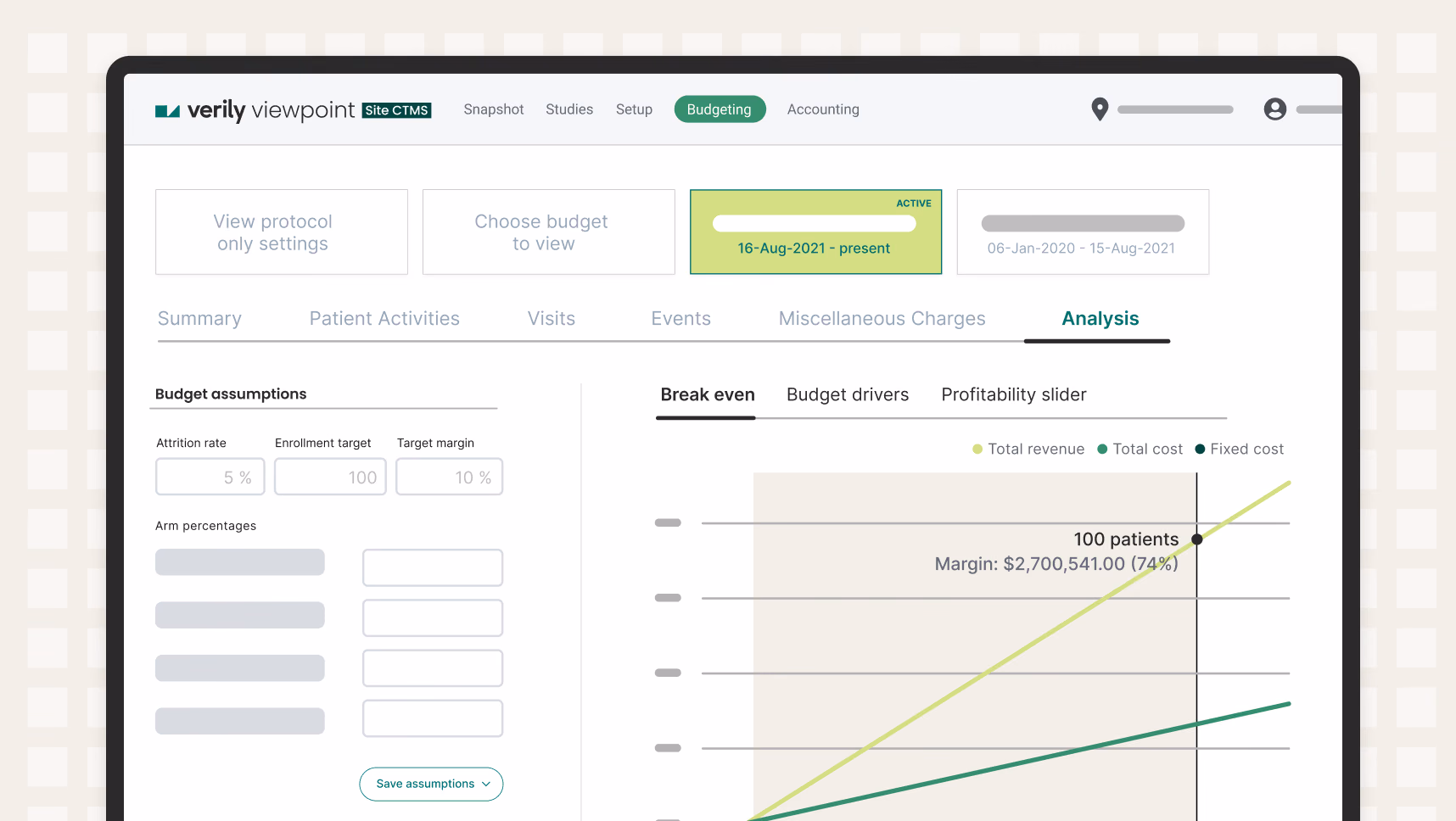This screenshot has width=1456, height=821.
Task: Click the Fixed cost legend dot
Action: click(x=1200, y=450)
